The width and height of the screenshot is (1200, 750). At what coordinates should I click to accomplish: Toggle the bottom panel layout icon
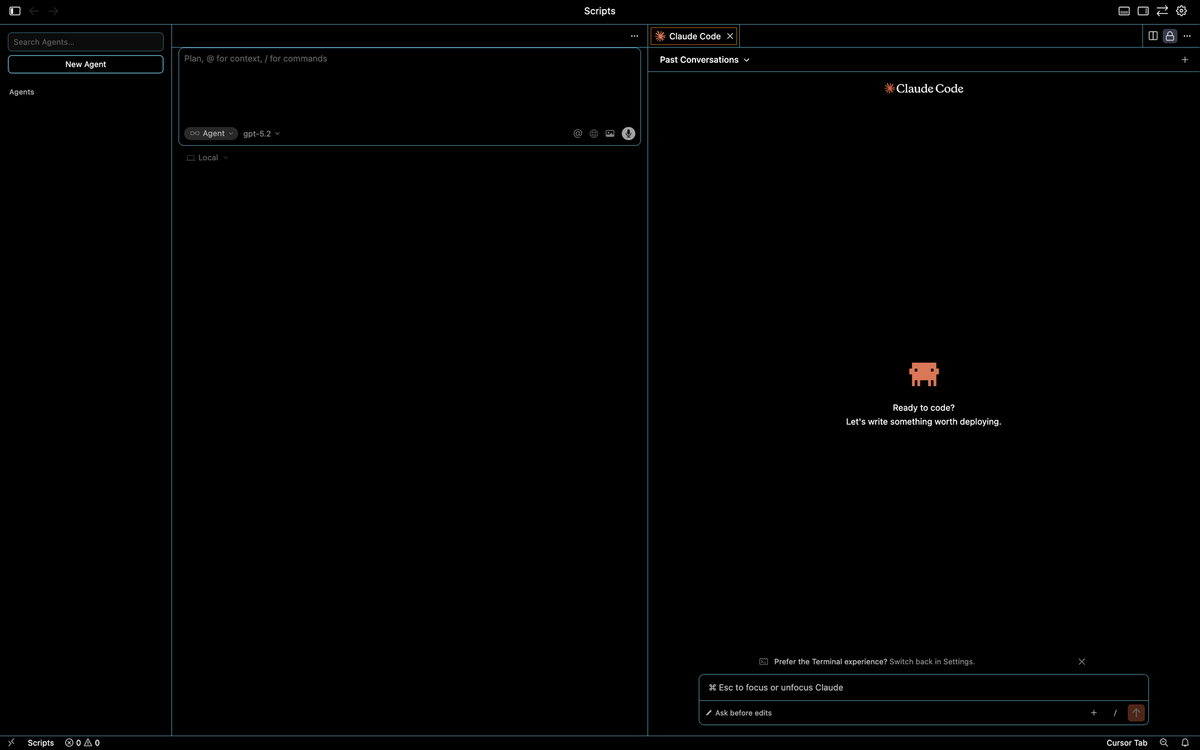coord(1124,11)
